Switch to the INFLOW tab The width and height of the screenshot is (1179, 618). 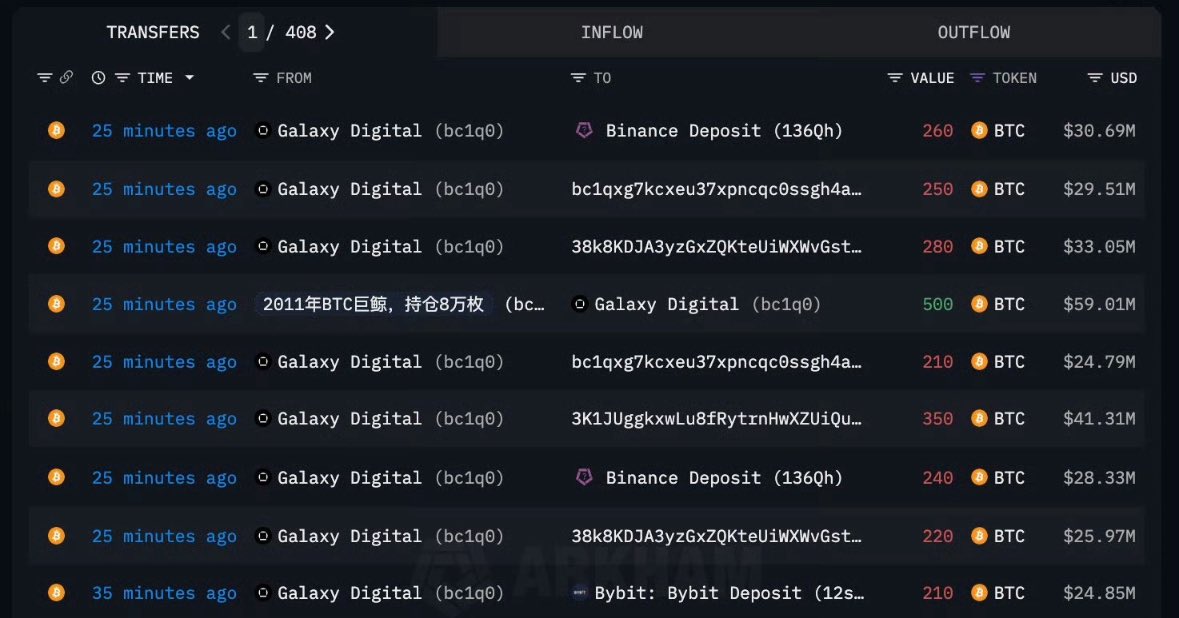click(612, 33)
